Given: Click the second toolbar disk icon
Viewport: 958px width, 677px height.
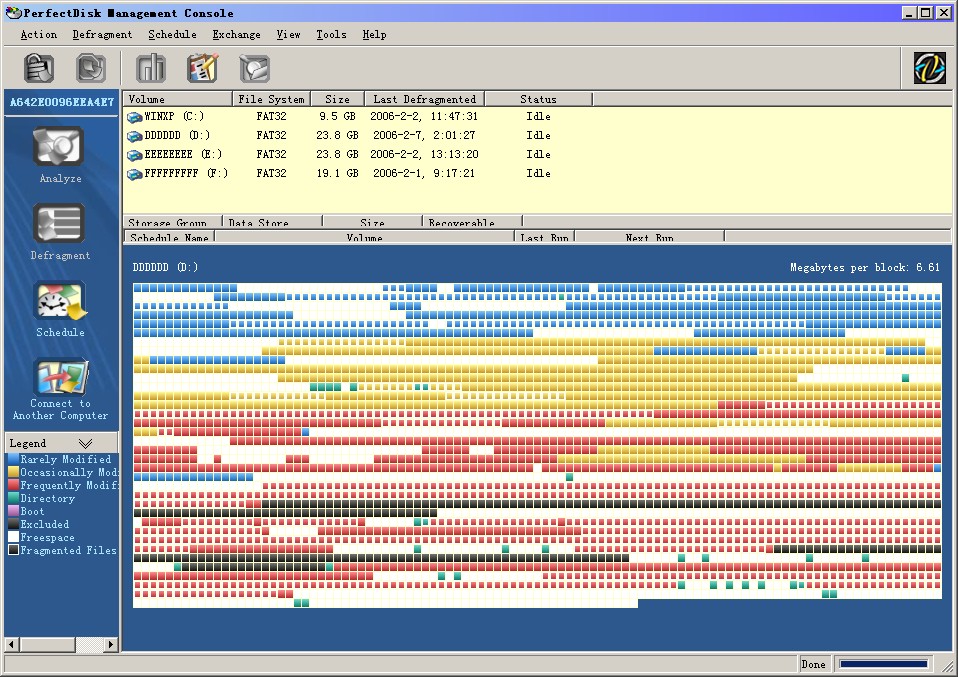Looking at the screenshot, I should pyautogui.click(x=91, y=68).
